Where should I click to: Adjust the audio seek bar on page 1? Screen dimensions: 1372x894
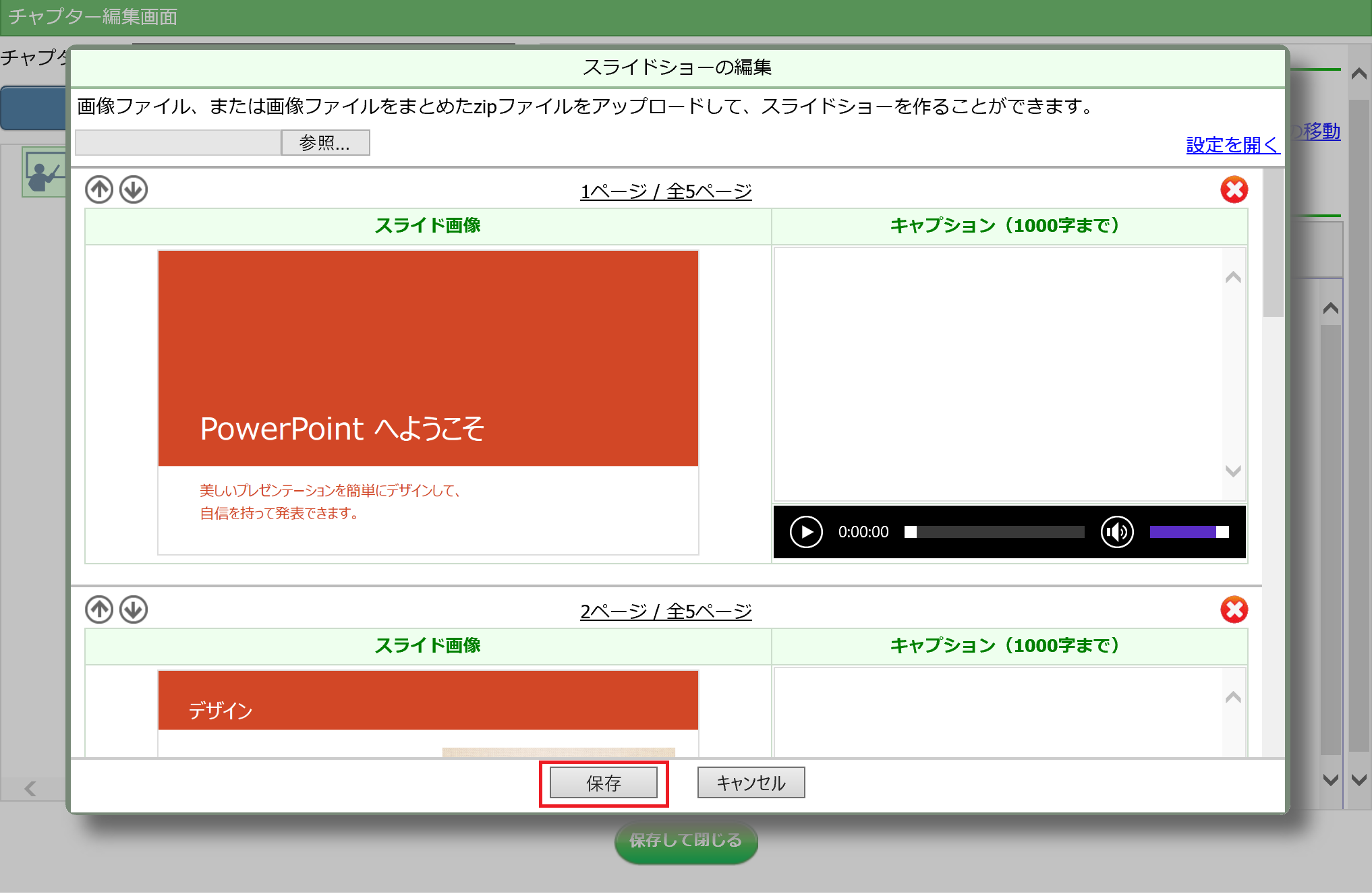click(994, 532)
